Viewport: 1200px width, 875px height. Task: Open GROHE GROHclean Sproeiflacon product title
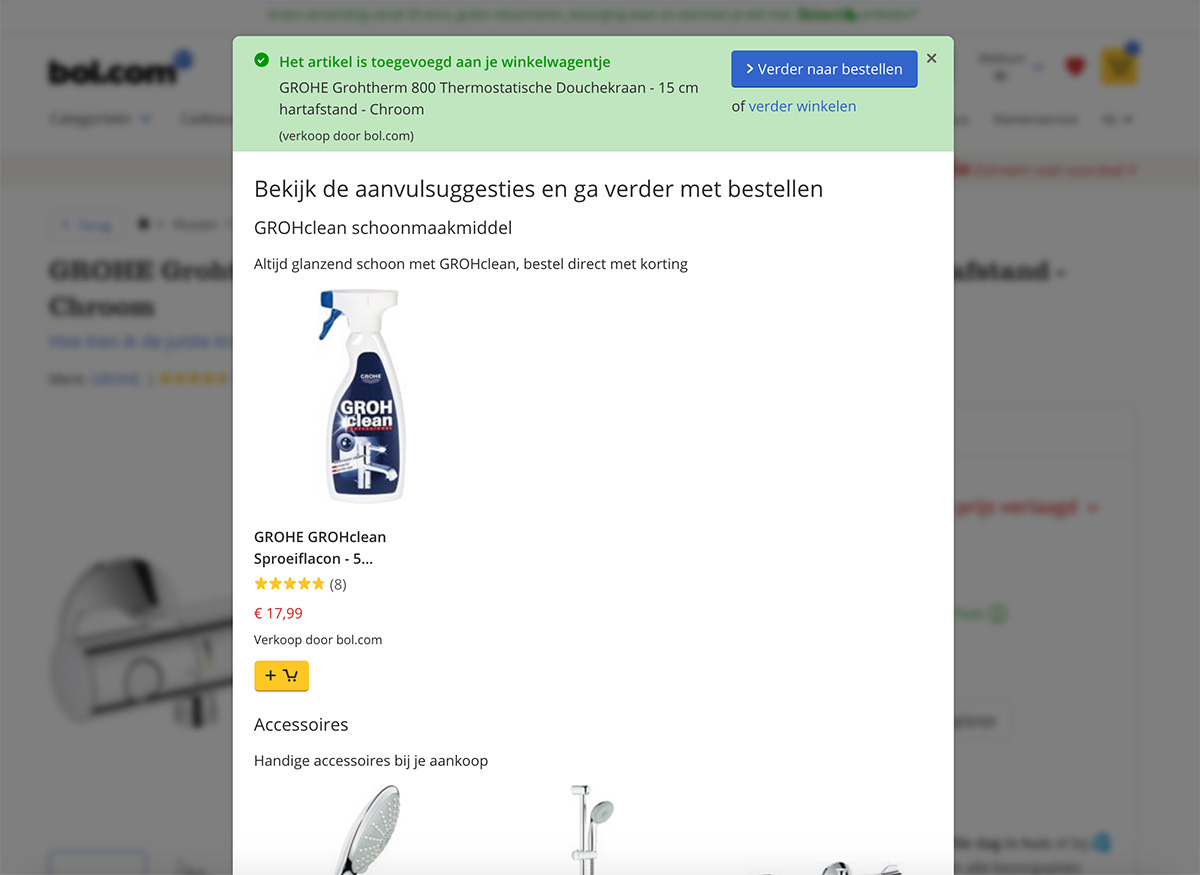coord(320,548)
